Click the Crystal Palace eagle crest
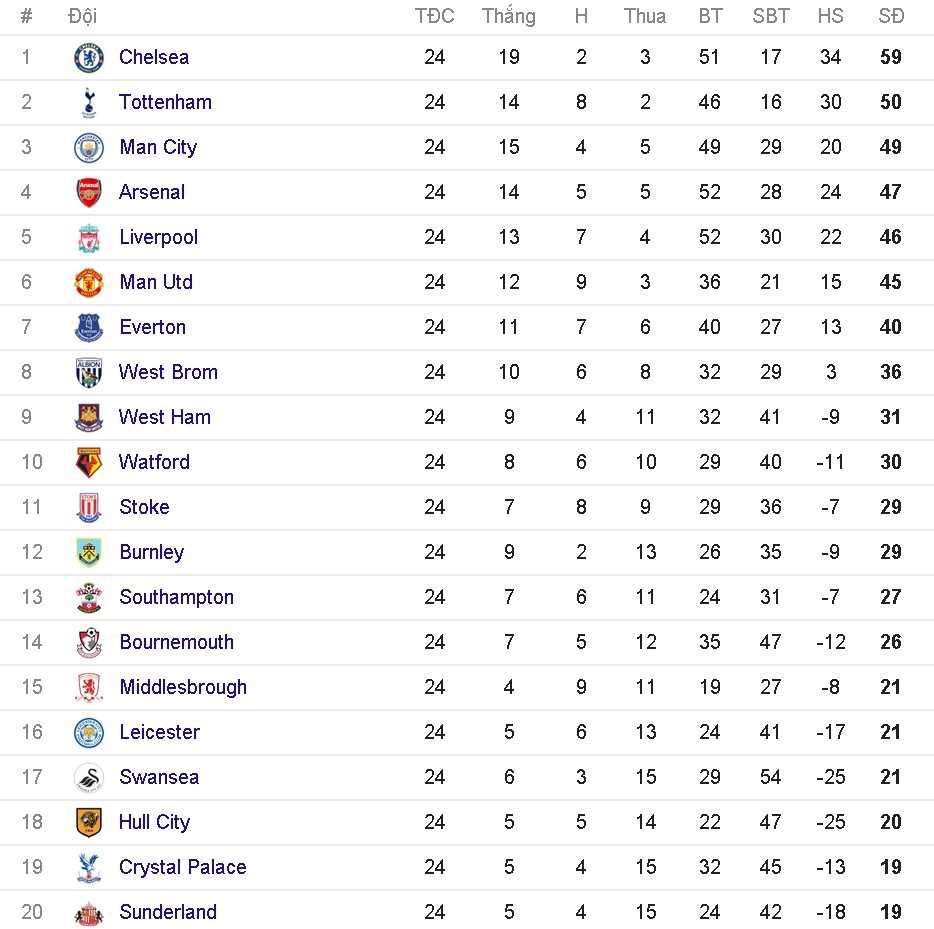 coord(89,867)
